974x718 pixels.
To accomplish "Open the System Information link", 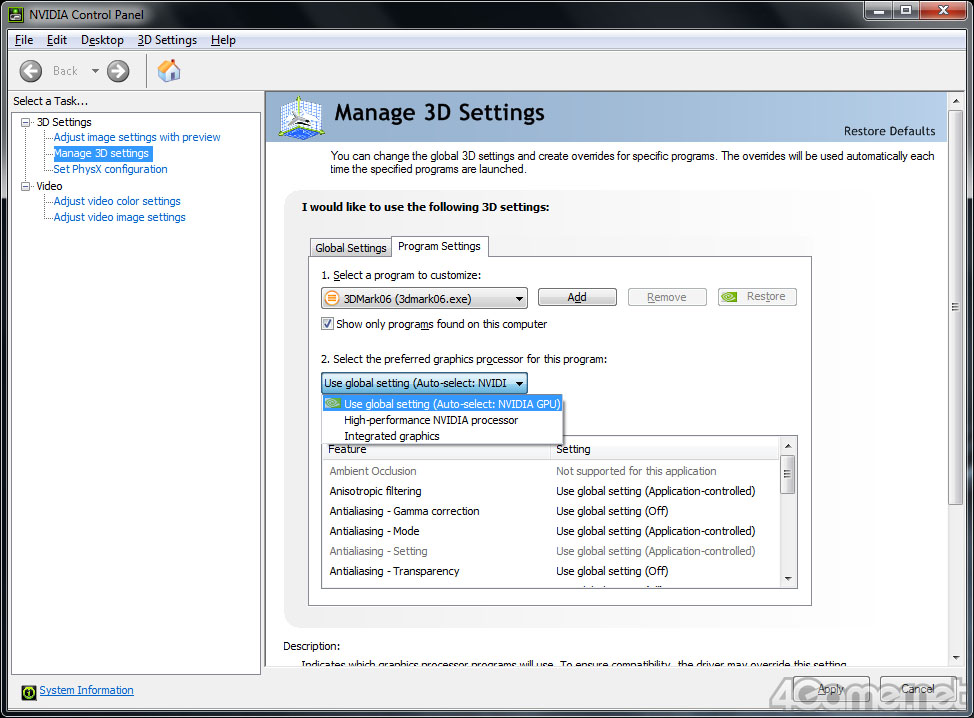I will 86,690.
